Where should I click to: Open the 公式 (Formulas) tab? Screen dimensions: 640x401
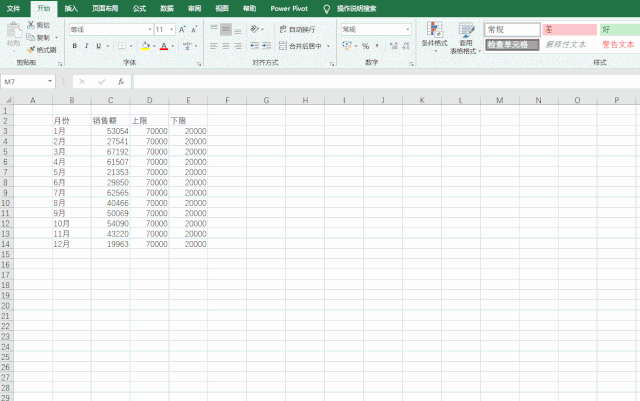pyautogui.click(x=139, y=7)
